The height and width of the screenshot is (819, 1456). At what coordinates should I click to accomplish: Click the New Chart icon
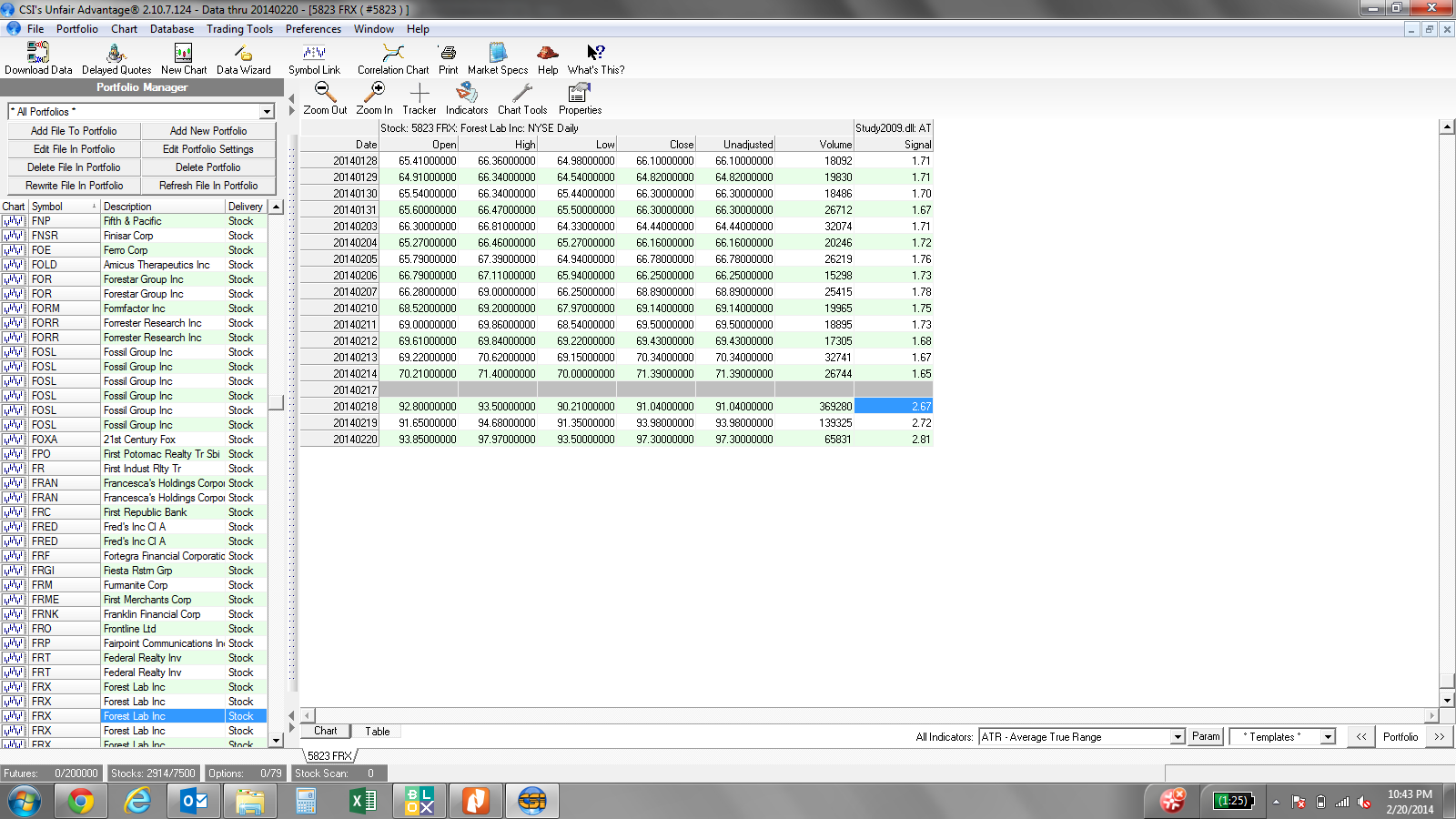pos(184,58)
